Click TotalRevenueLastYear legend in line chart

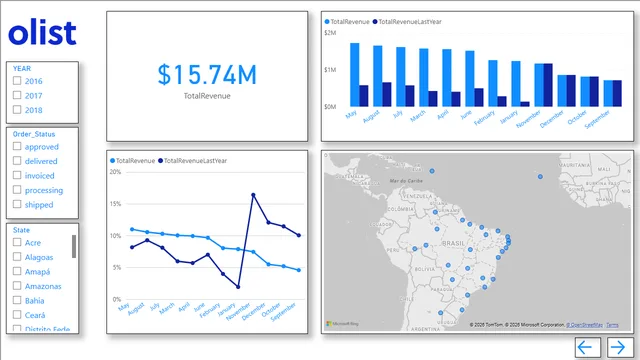192,161
